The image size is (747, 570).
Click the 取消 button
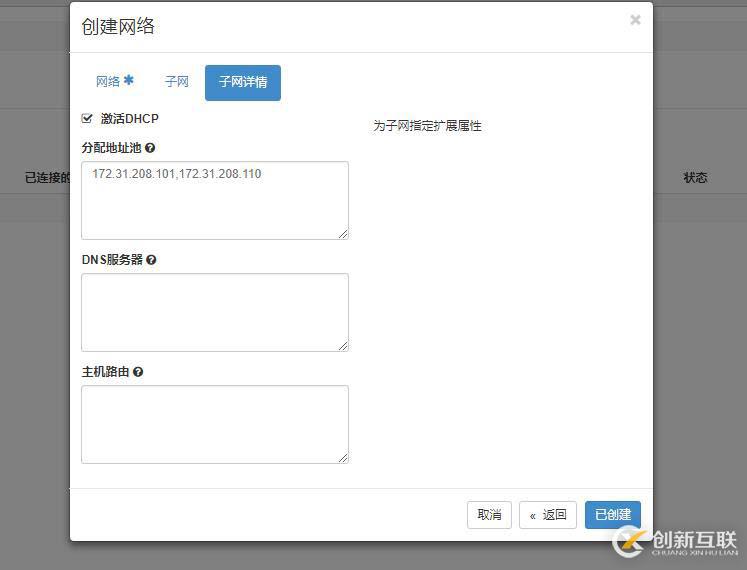tap(489, 515)
